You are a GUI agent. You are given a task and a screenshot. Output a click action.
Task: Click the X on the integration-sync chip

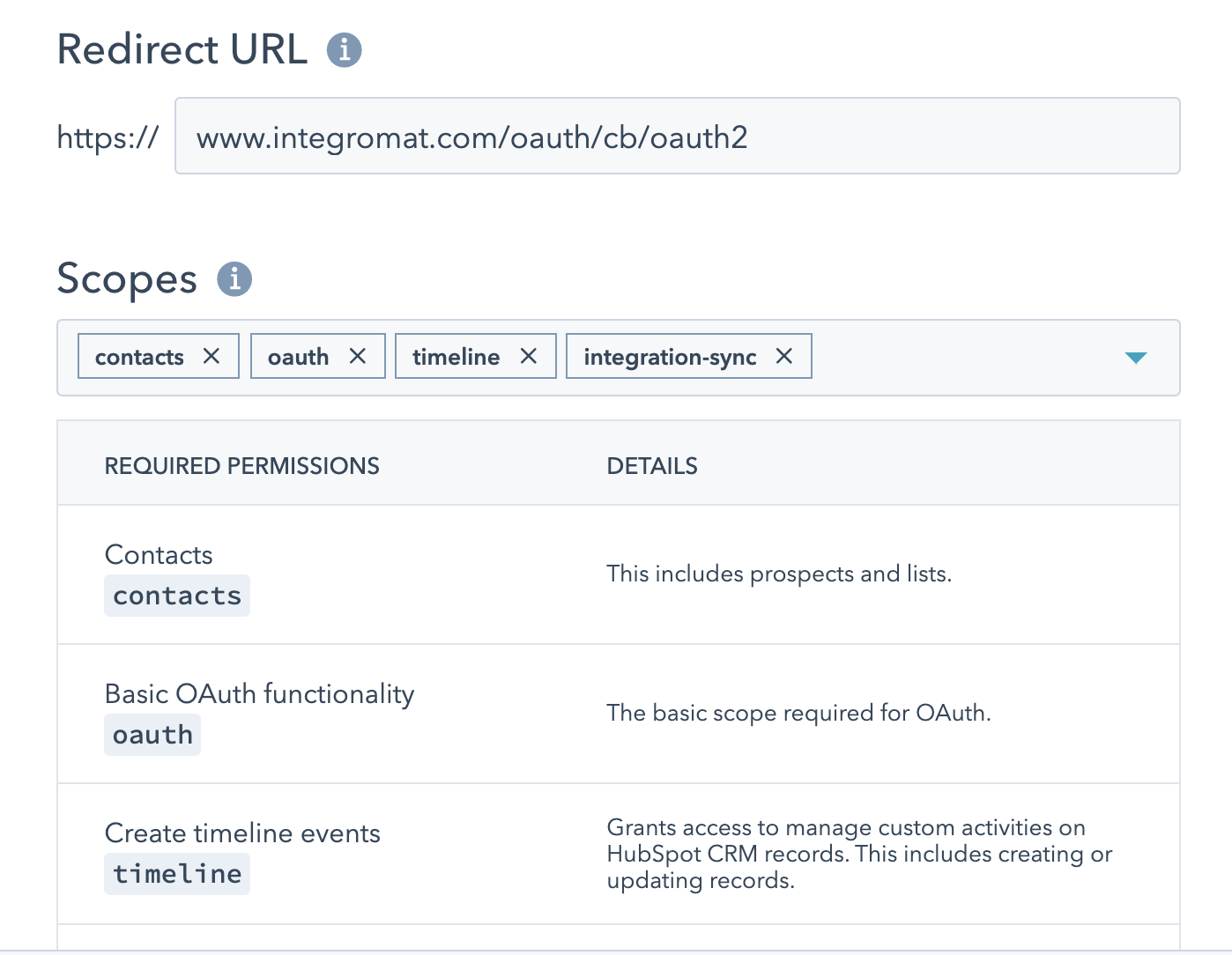pos(784,356)
